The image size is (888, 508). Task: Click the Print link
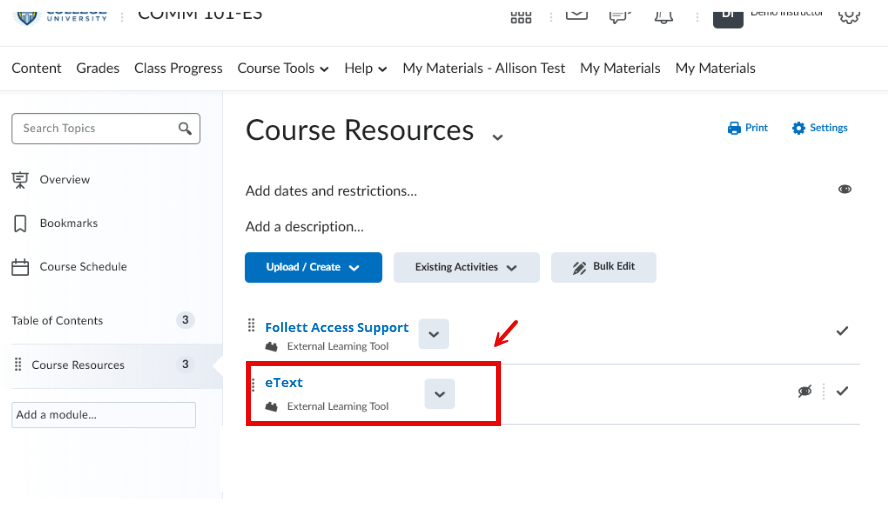[756, 128]
